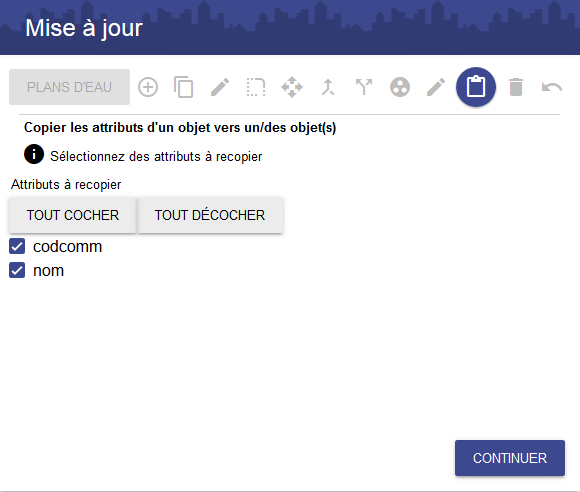Toggle the highlighted clipboard copy attributes tool
This screenshot has width=580, height=492.
(476, 87)
